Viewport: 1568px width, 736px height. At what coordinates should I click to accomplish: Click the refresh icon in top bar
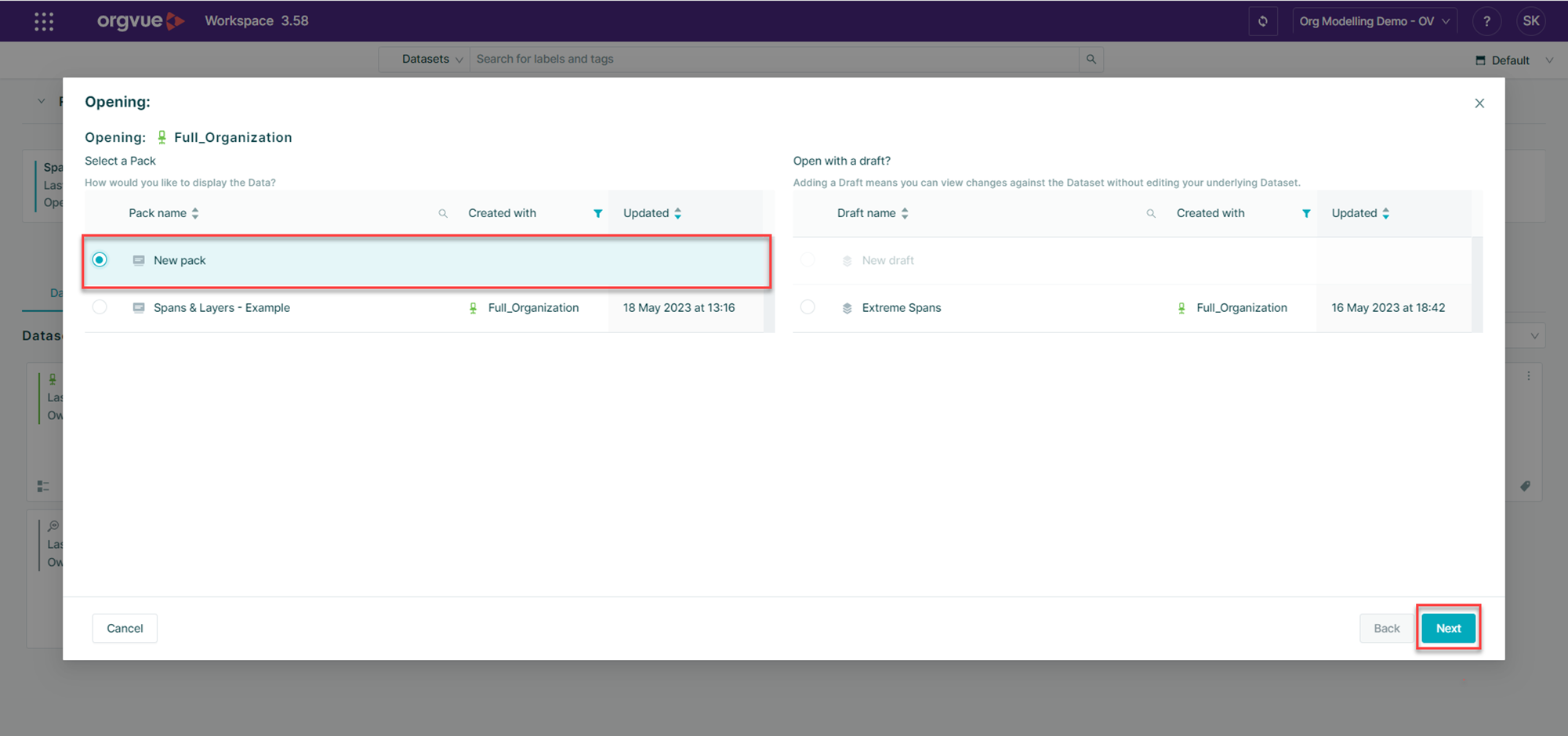[1262, 21]
